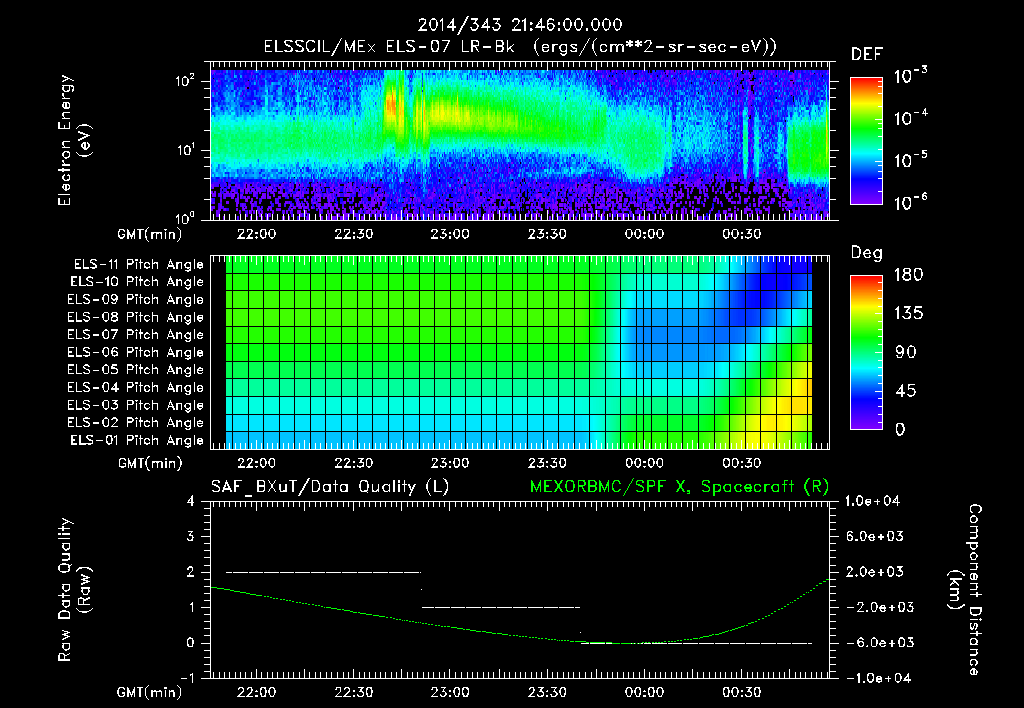Click the 180 value on Deg scale

tap(909, 275)
